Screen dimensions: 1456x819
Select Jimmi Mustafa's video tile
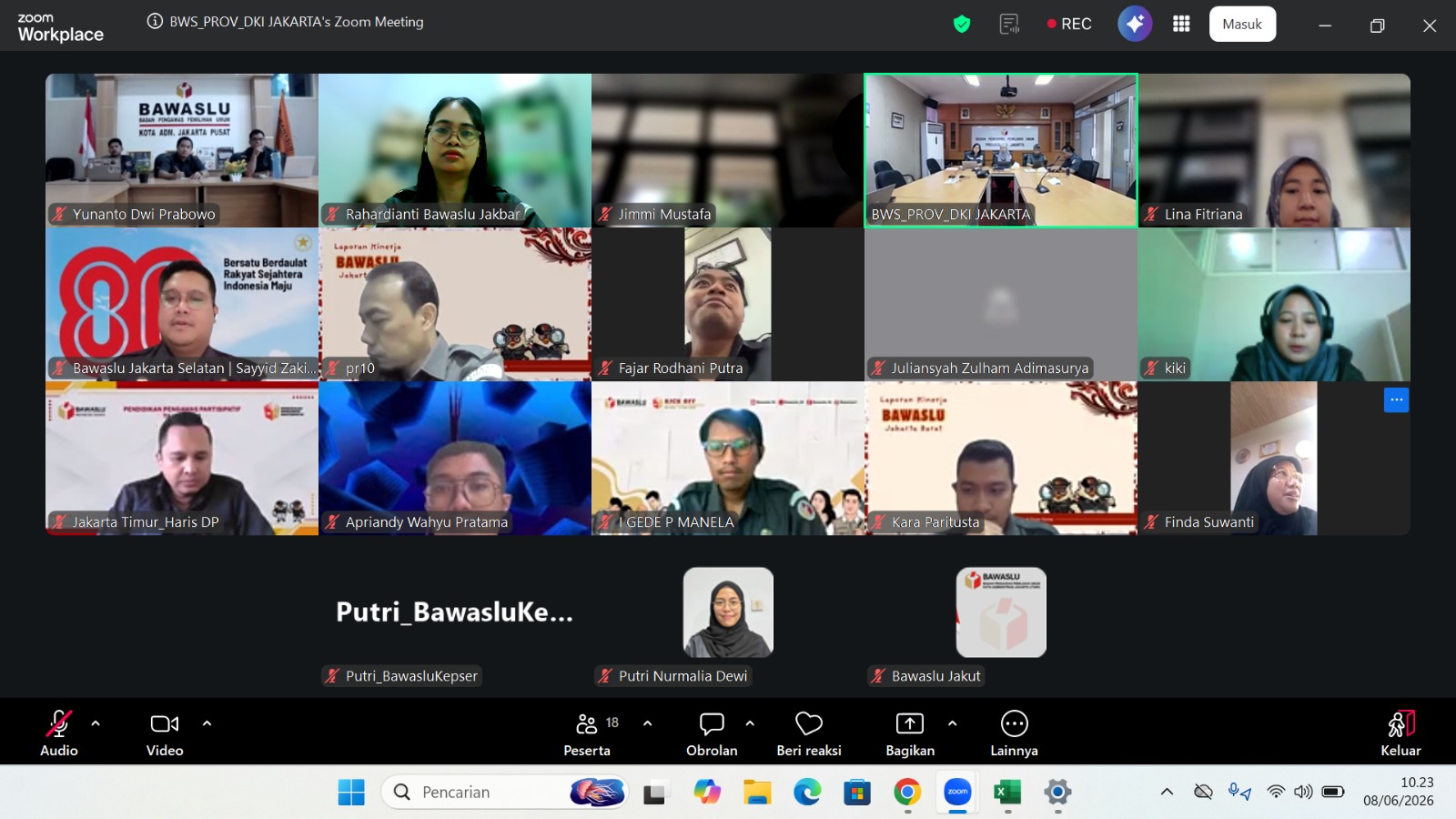click(728, 150)
